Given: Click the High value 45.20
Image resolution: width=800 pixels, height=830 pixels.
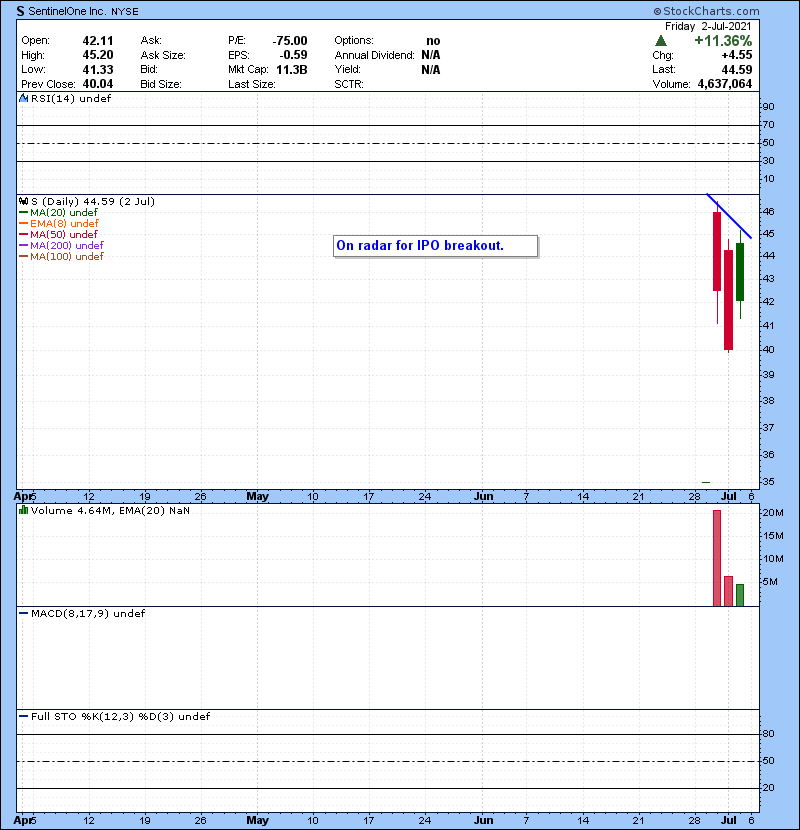Looking at the screenshot, I should 98,55.
